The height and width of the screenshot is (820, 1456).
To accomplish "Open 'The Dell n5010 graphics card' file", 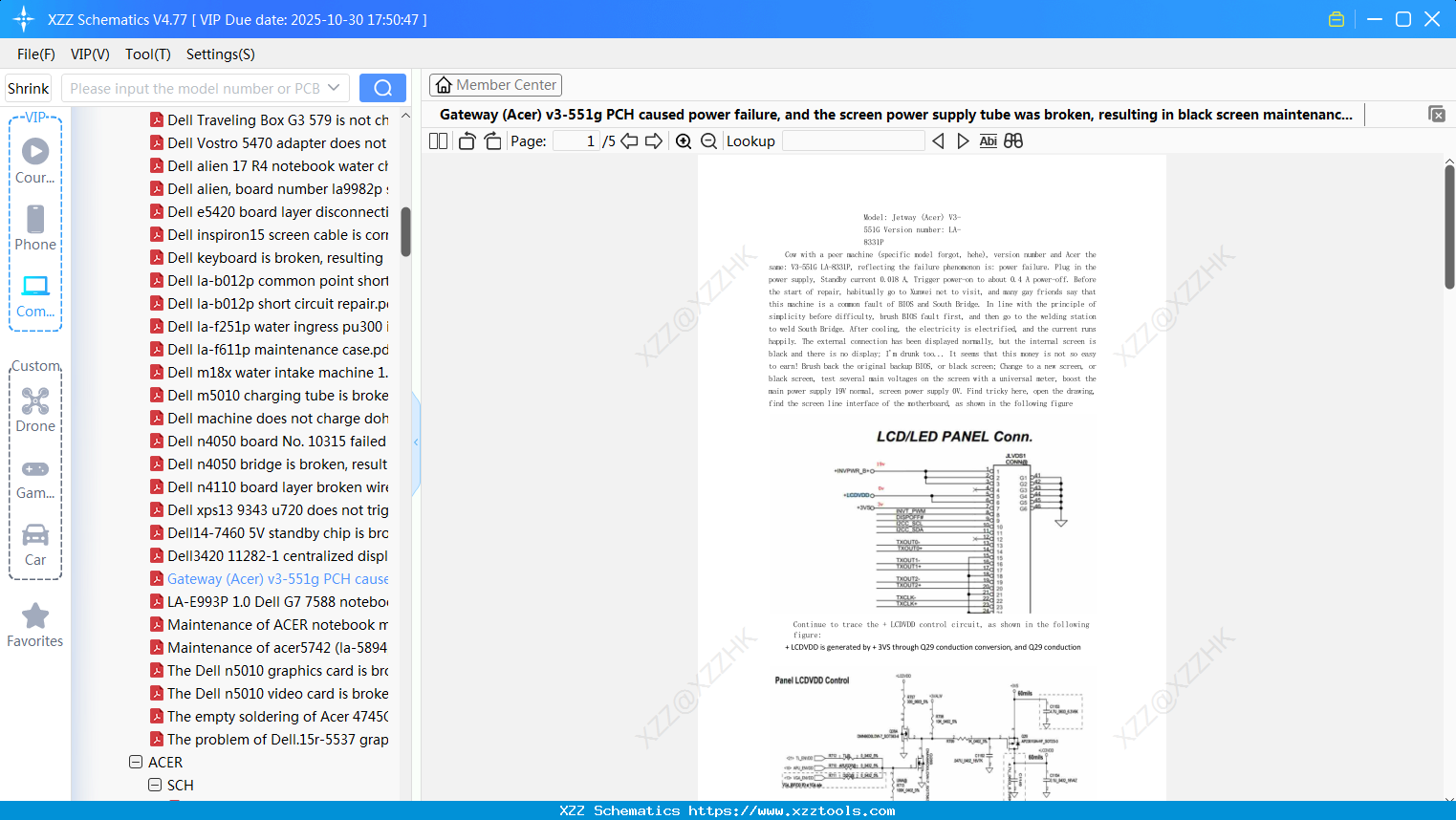I will tap(277, 670).
